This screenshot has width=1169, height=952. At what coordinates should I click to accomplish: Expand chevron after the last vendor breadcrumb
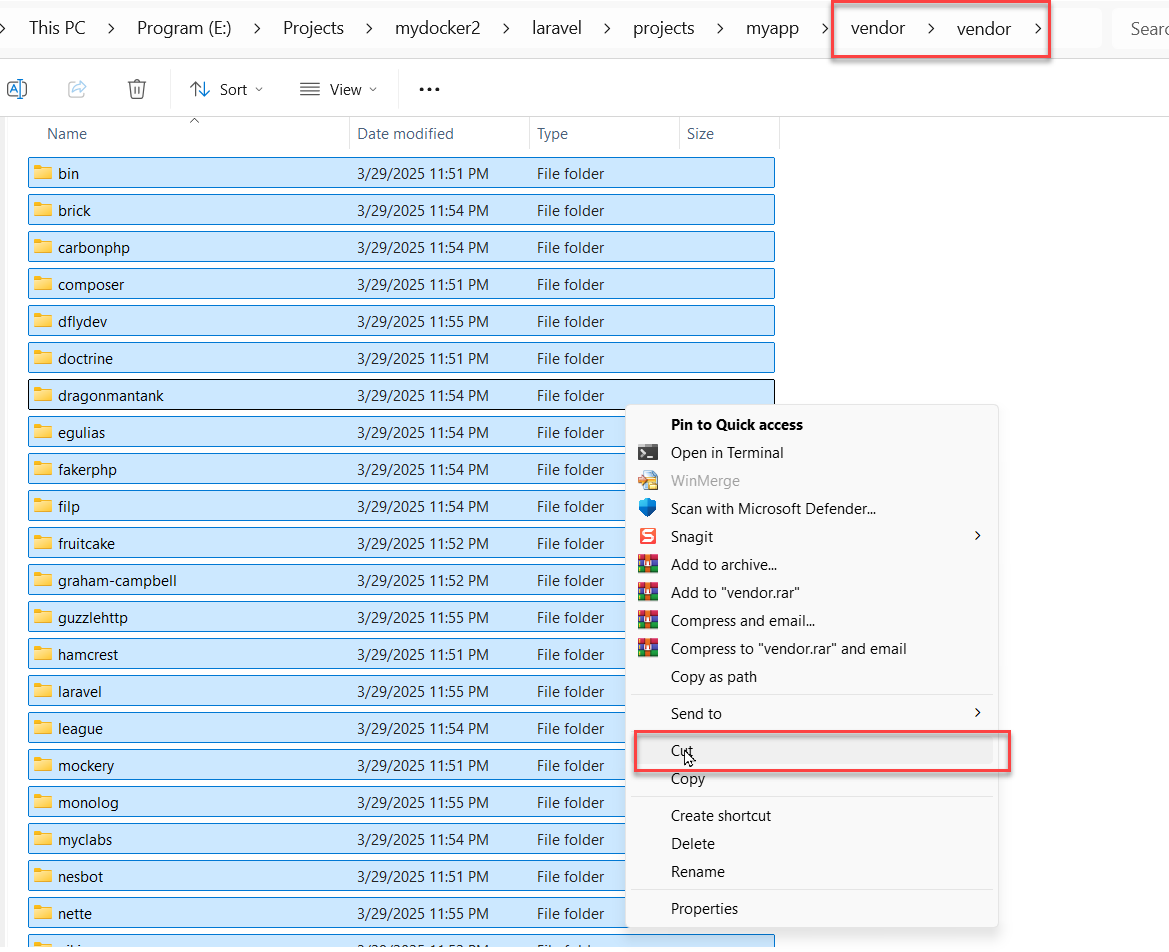(x=1038, y=28)
